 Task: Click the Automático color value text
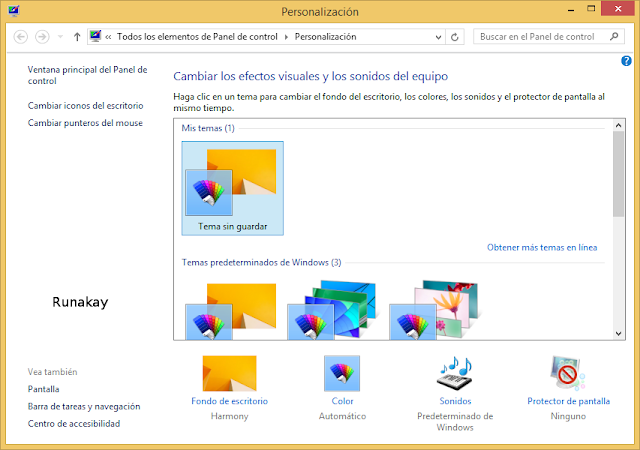342,416
